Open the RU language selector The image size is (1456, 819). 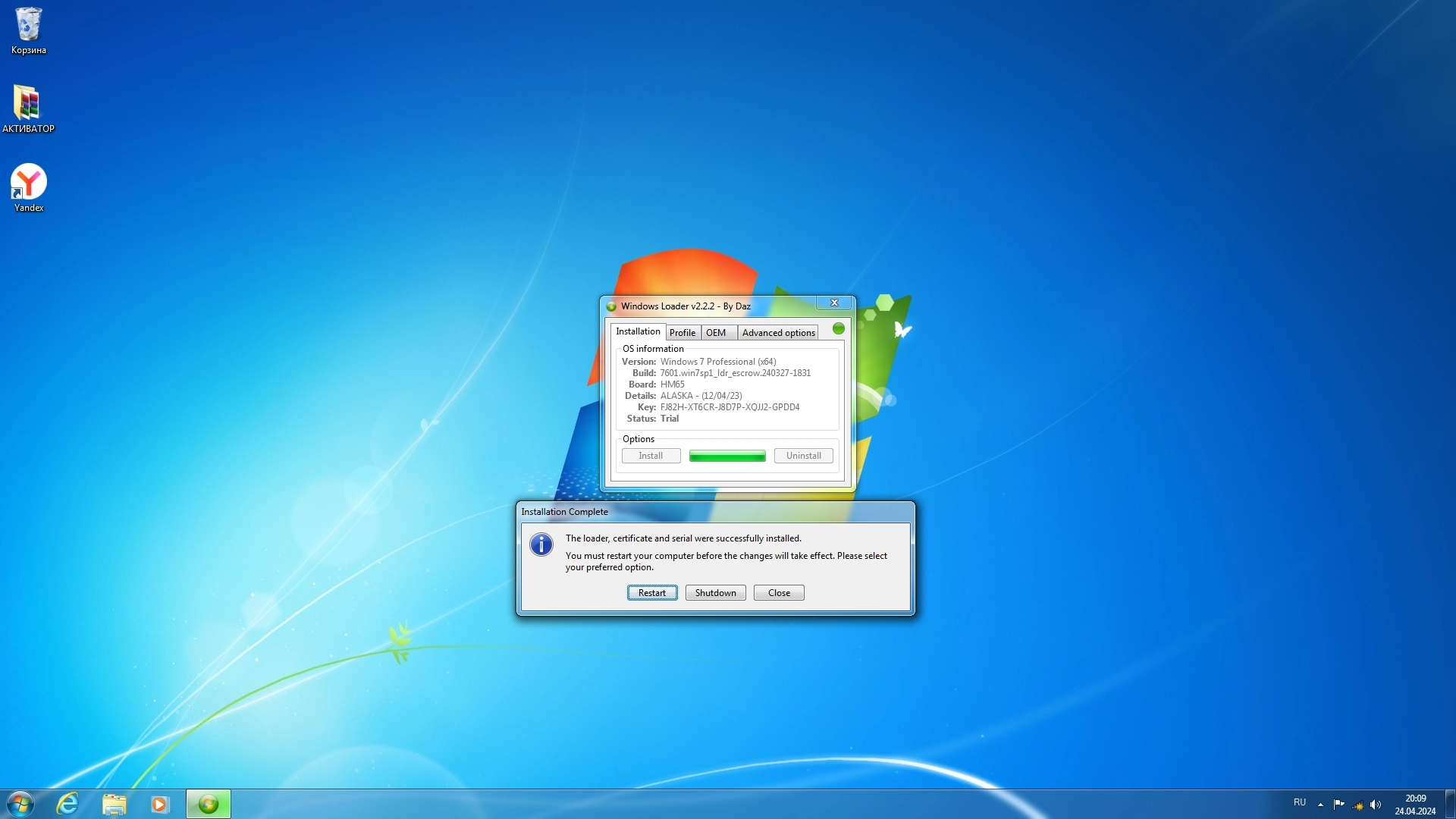[x=1300, y=802]
